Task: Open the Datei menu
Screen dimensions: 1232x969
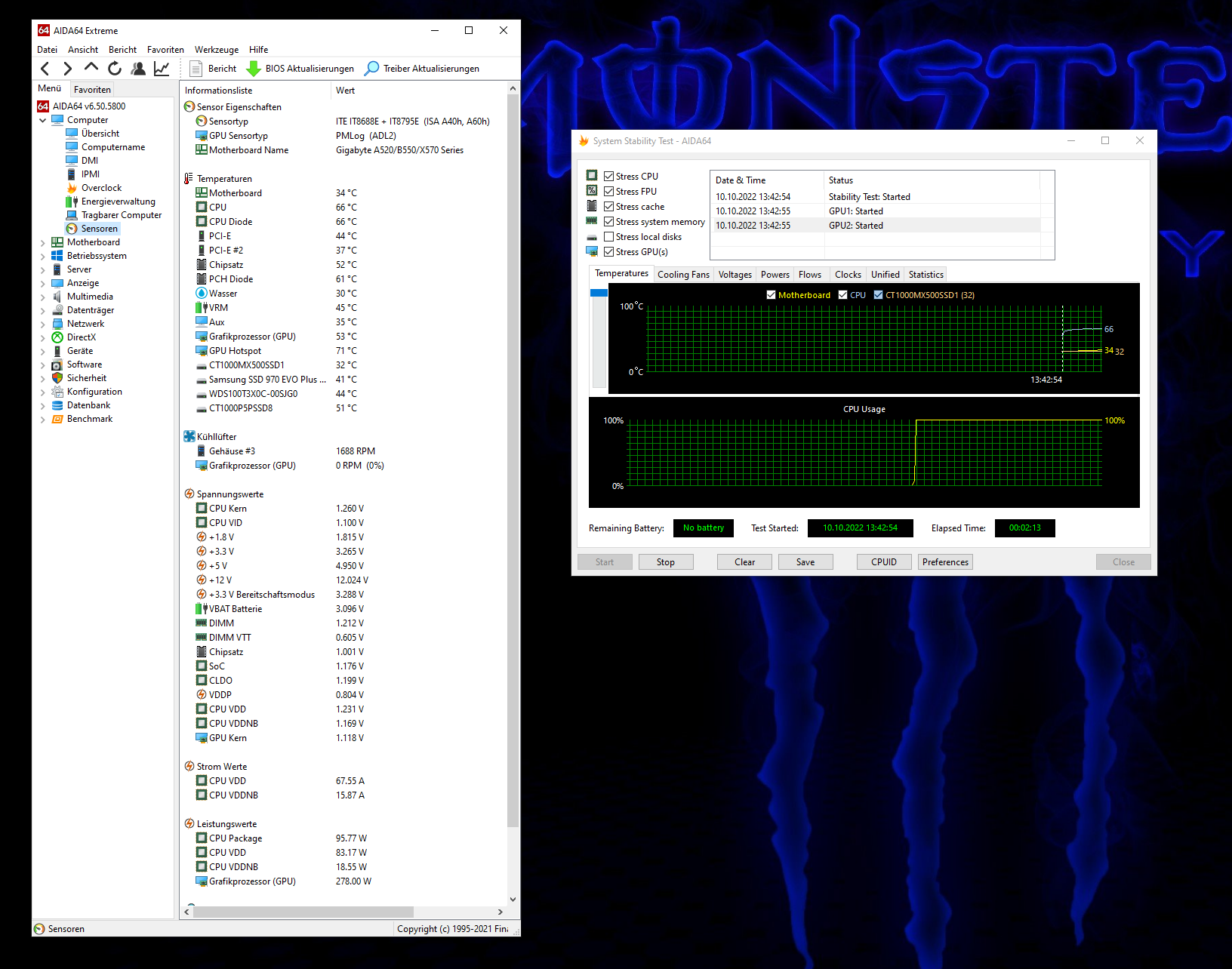Action: click(x=47, y=50)
